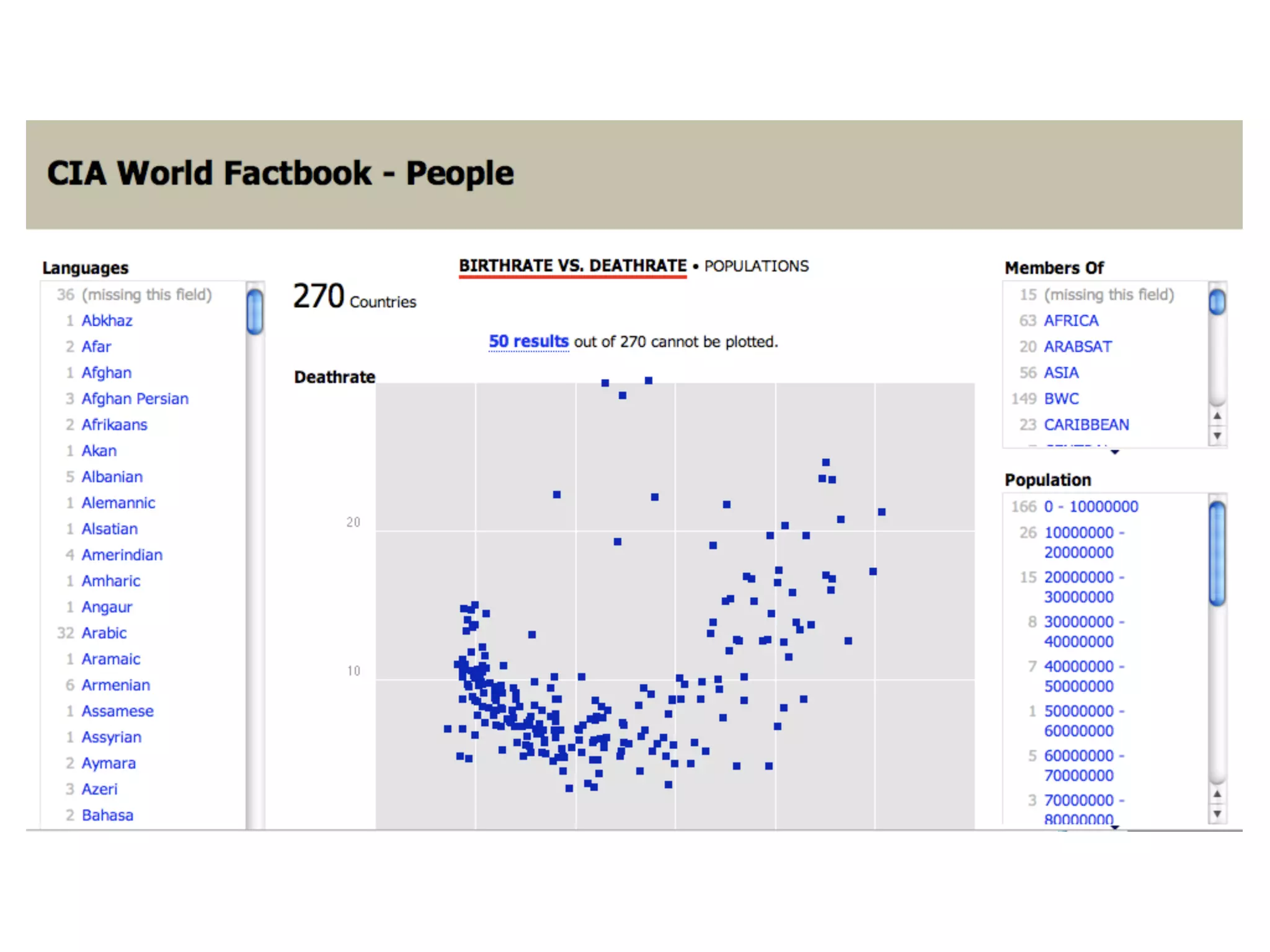Filter by Abkhaz language
This screenshot has height=952, width=1270.
pos(107,320)
